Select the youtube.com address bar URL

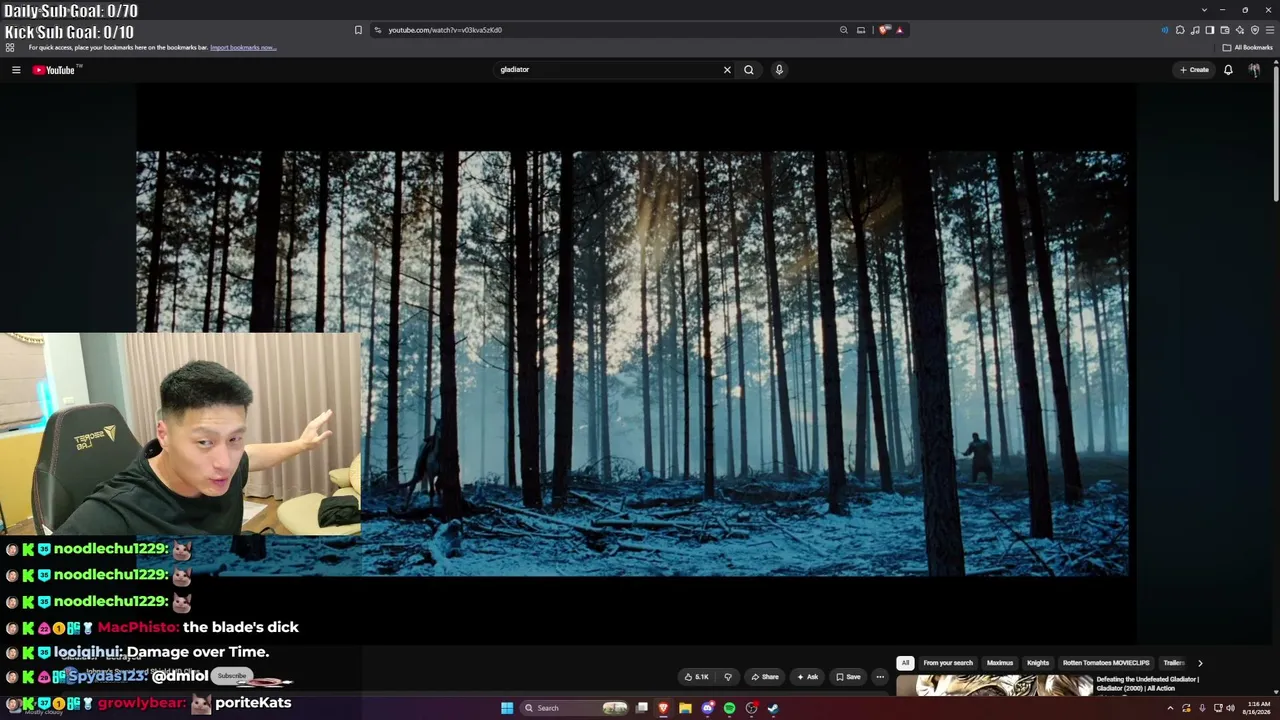445,30
